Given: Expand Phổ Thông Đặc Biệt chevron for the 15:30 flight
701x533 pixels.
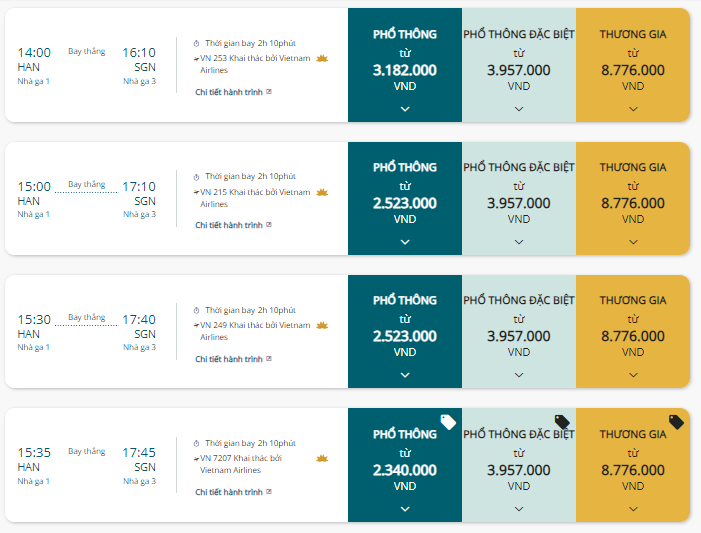Looking at the screenshot, I should [x=519, y=375].
